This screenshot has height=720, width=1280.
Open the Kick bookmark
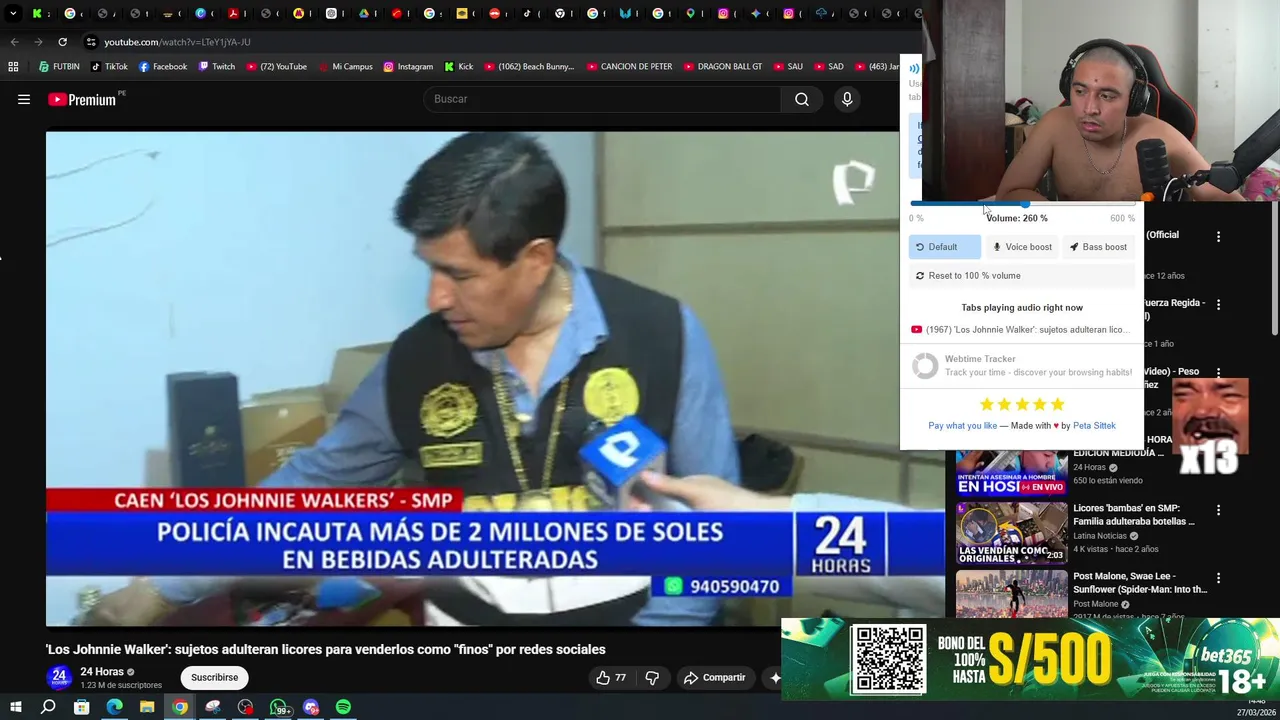coord(458,67)
